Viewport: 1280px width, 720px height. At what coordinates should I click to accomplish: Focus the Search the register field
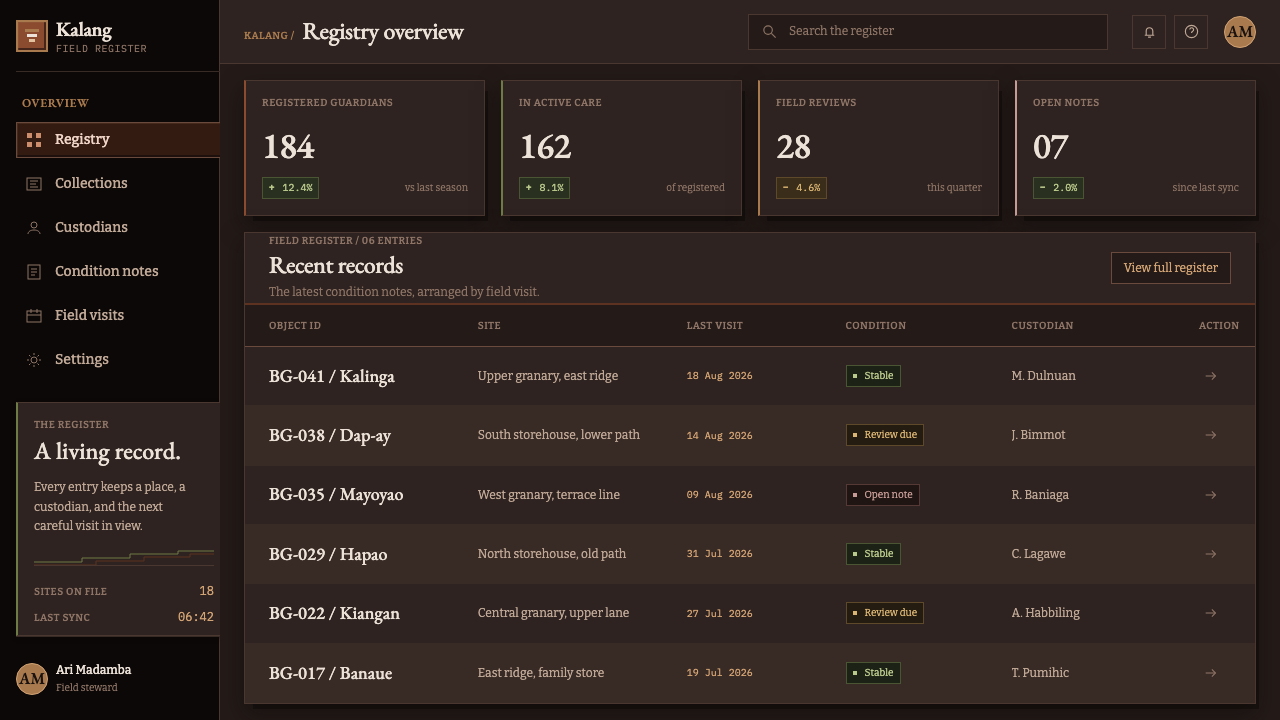928,32
